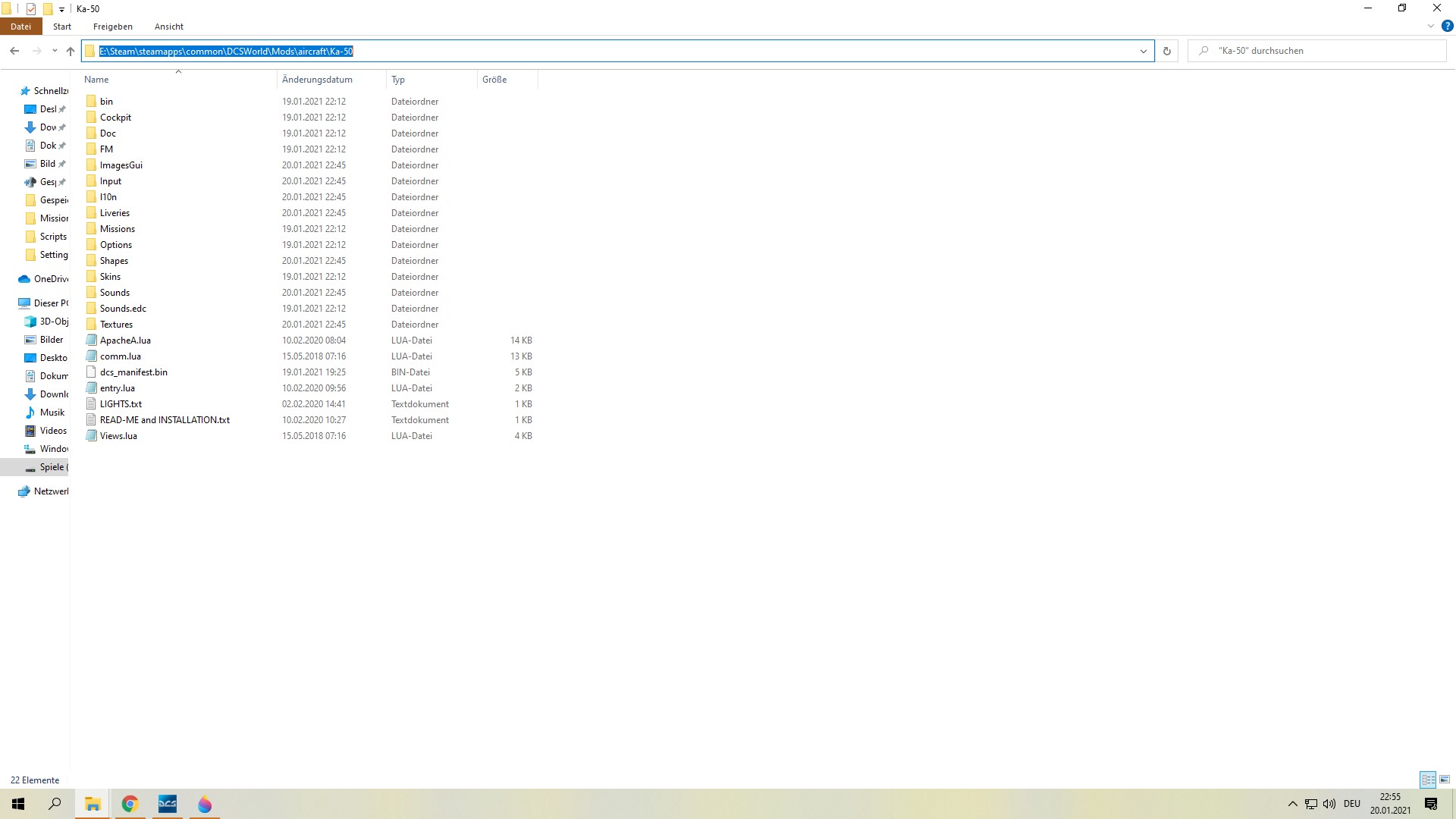This screenshot has height=819, width=1456.
Task: Open DCS World taskbar icon
Action: 167,804
